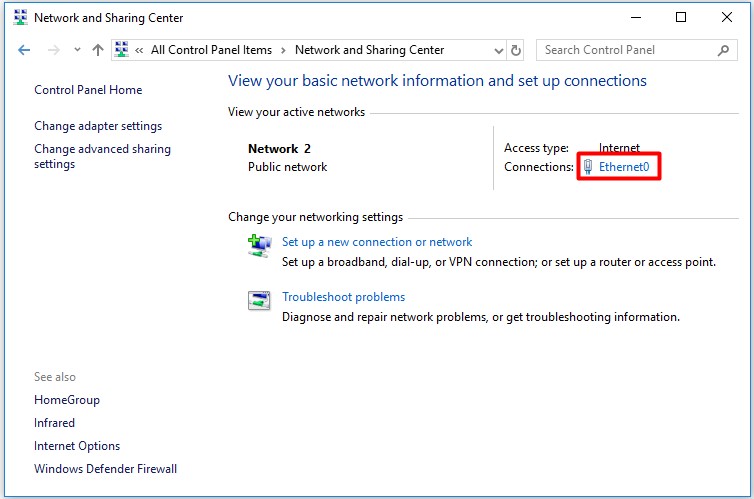This screenshot has height=499, width=754.
Task: Open the recent locations dropdown arrow
Action: pos(77,50)
